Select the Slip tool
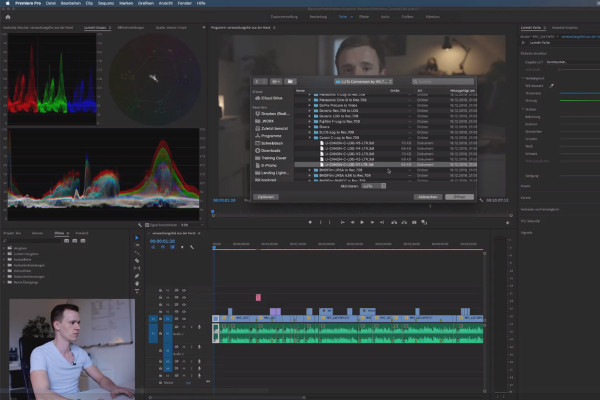 pyautogui.click(x=137, y=268)
